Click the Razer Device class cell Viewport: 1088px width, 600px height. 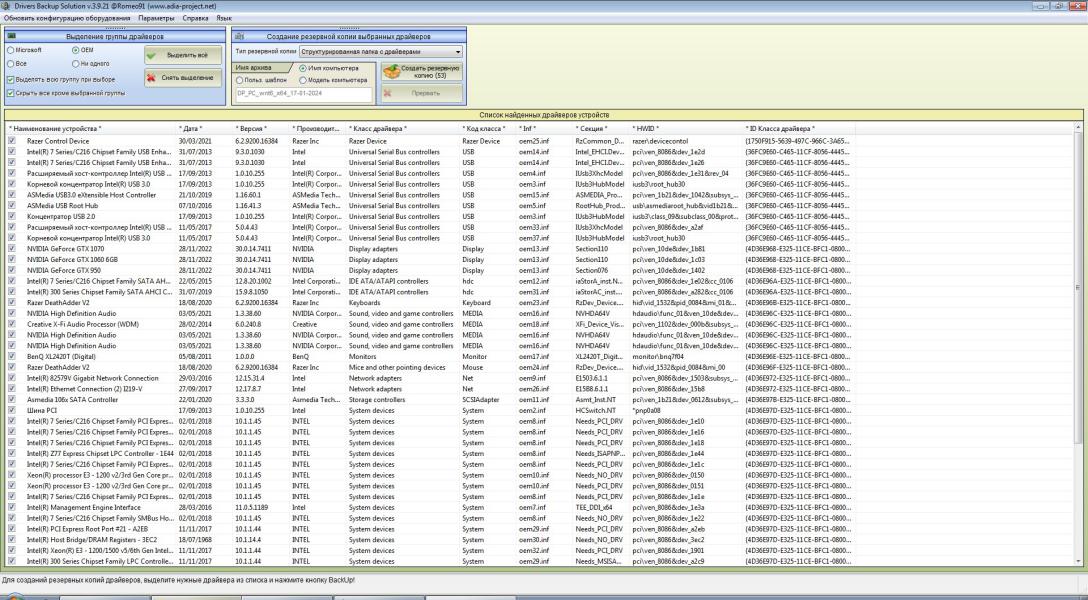(x=368, y=142)
